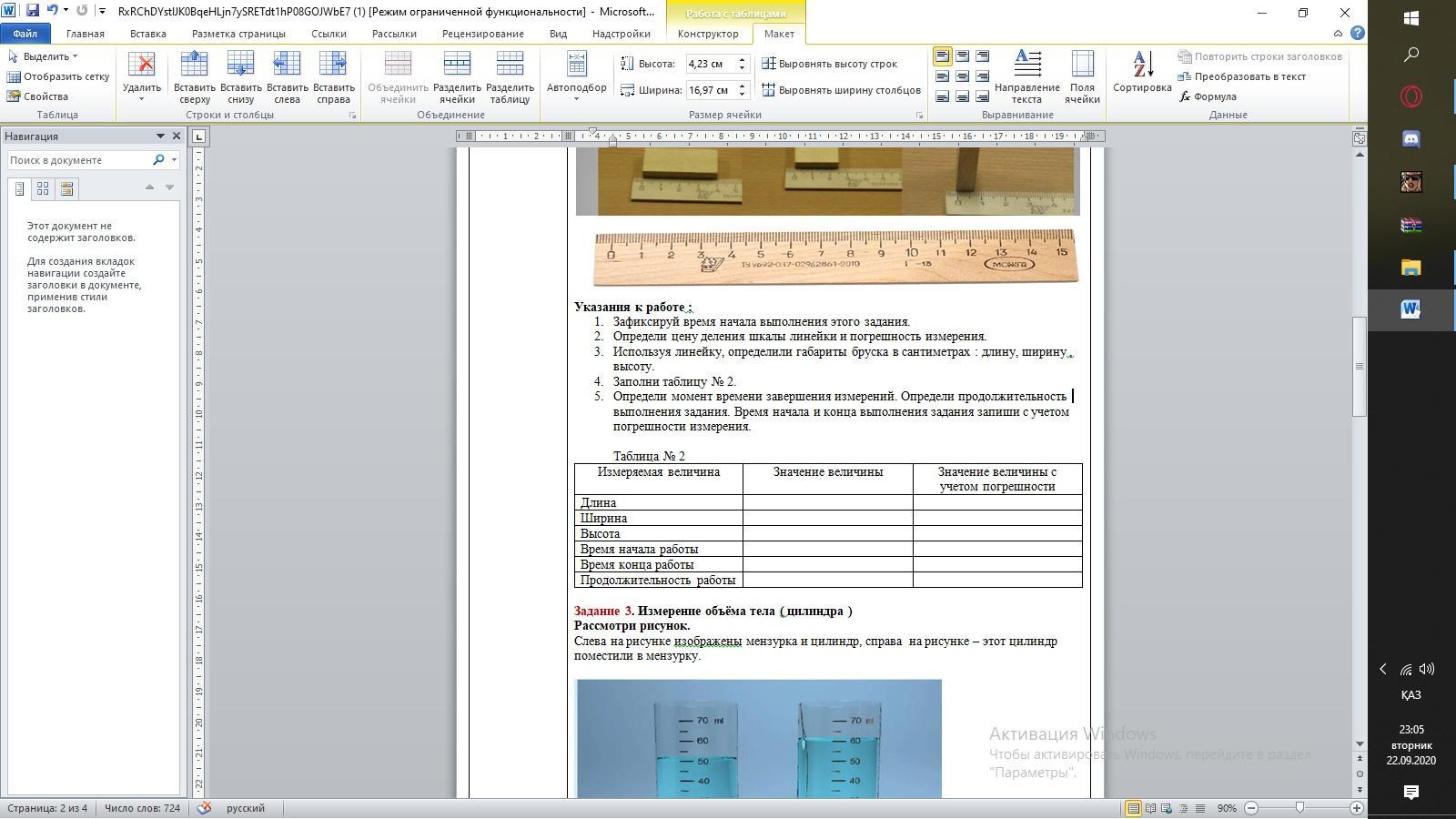1456x819 pixels.
Task: Align cell text bottom left
Action: (x=942, y=96)
